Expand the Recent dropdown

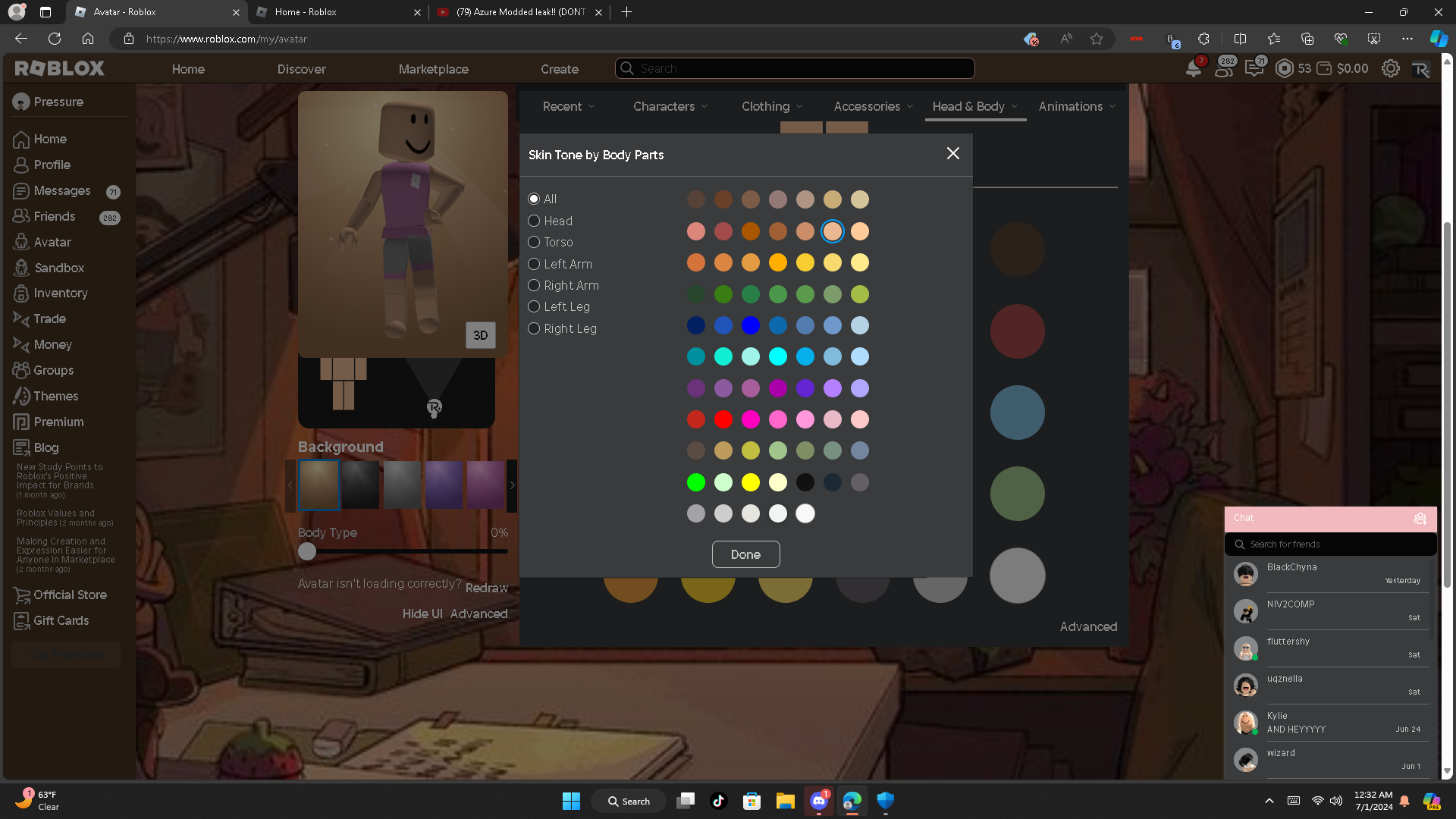(569, 107)
